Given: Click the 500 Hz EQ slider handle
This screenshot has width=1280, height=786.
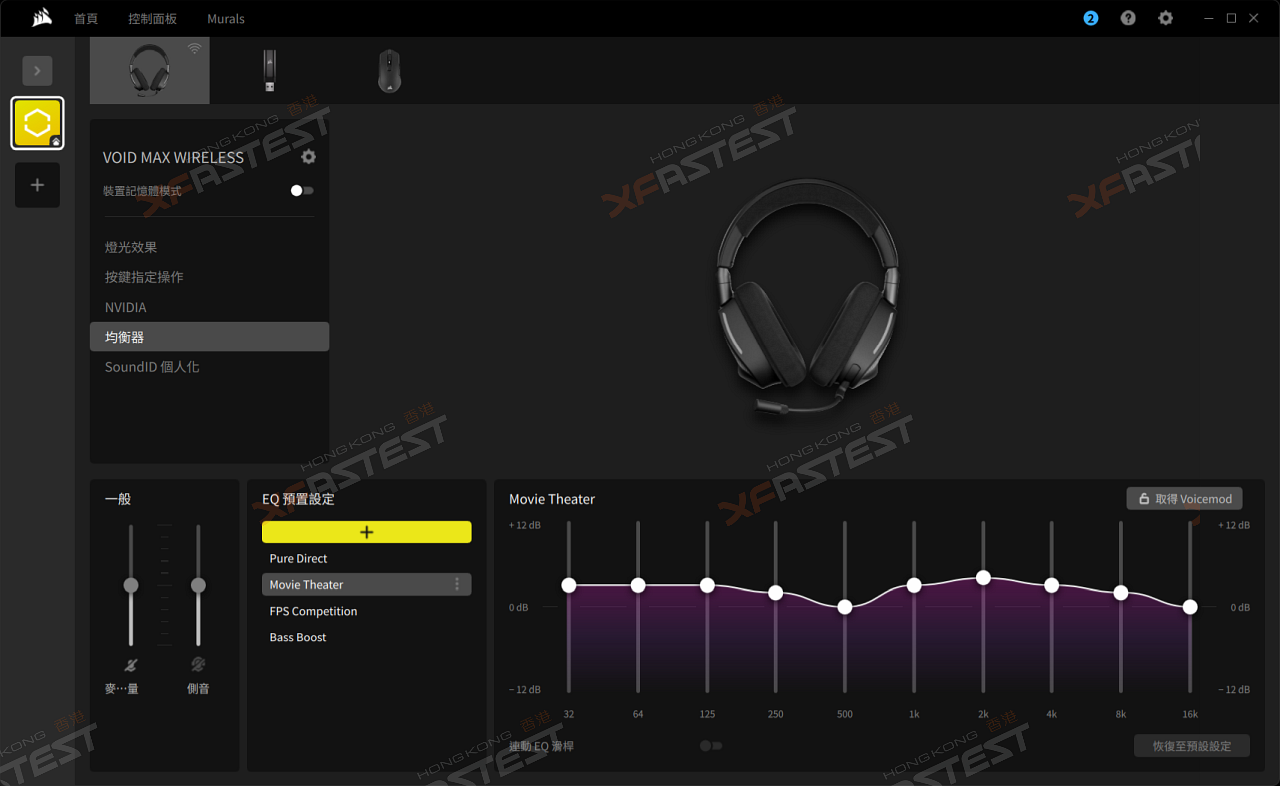Looking at the screenshot, I should pos(845,607).
